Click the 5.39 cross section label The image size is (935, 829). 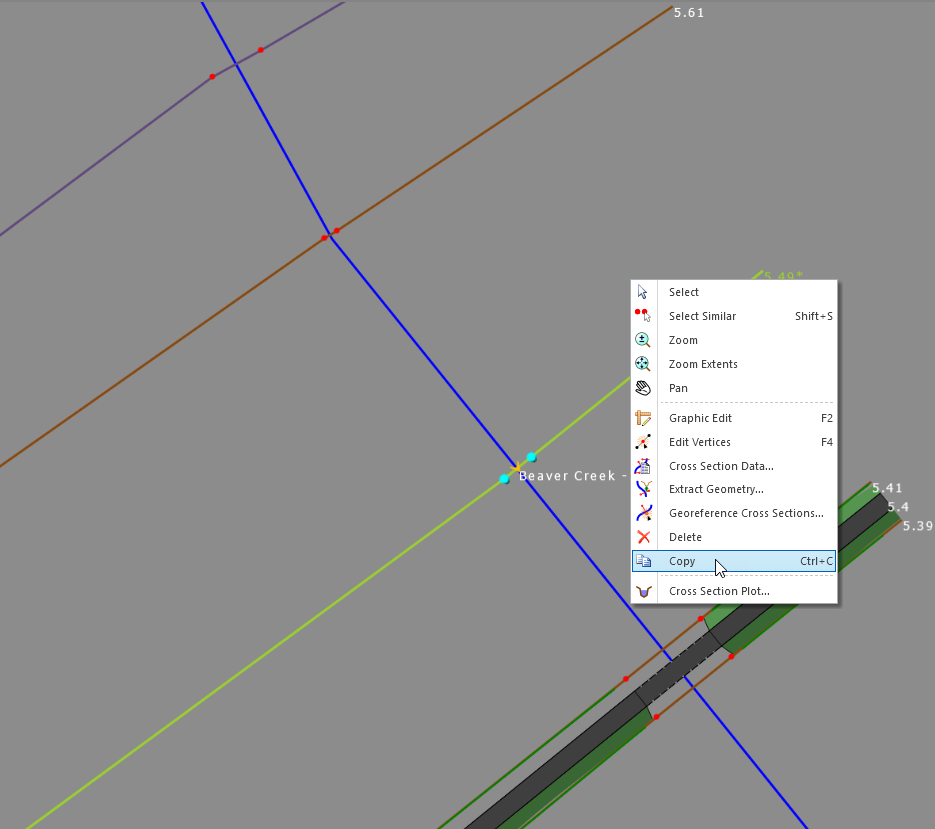[917, 525]
